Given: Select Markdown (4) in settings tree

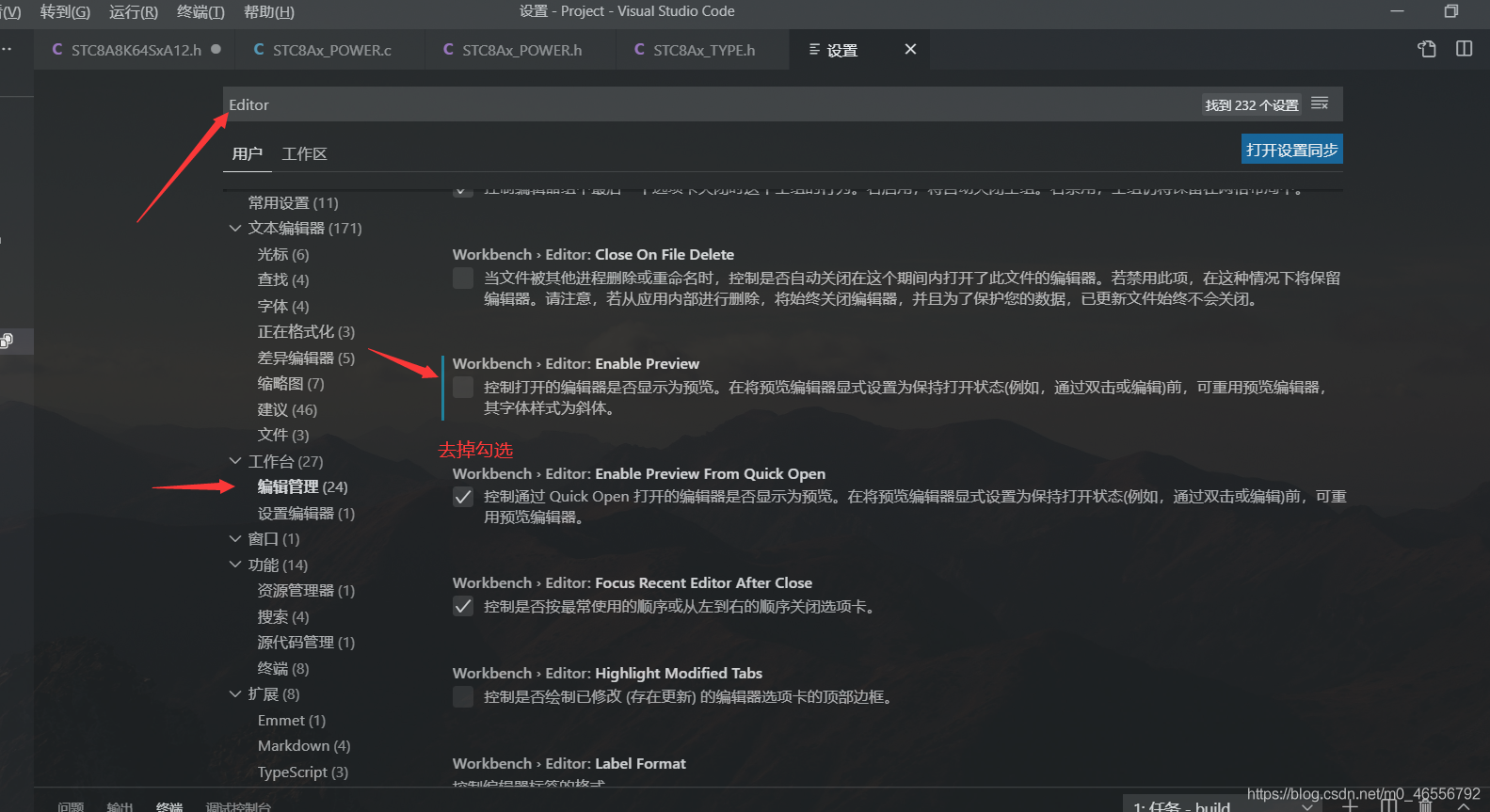Looking at the screenshot, I should tap(304, 745).
